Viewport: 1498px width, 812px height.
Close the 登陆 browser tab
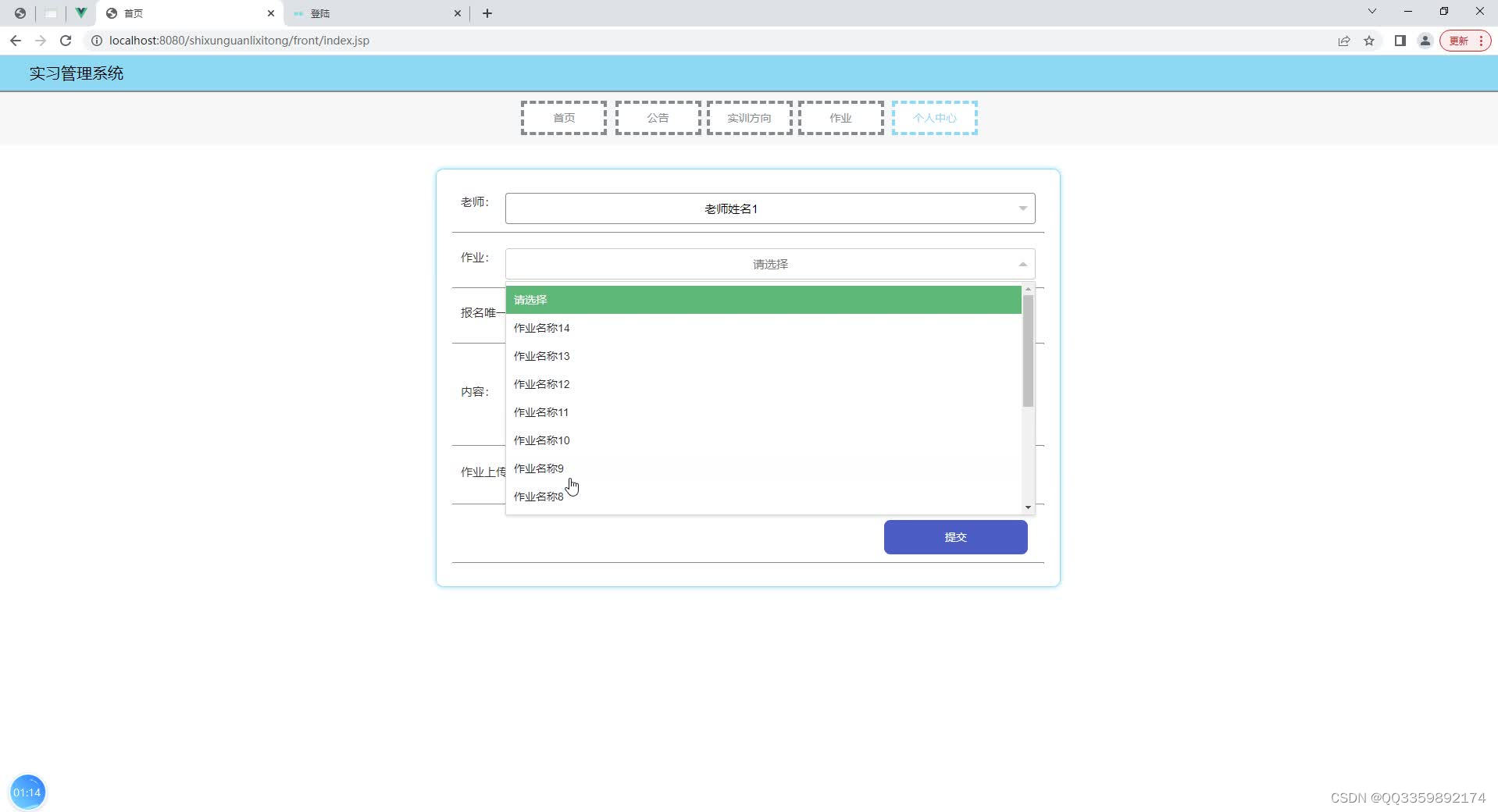tap(458, 13)
